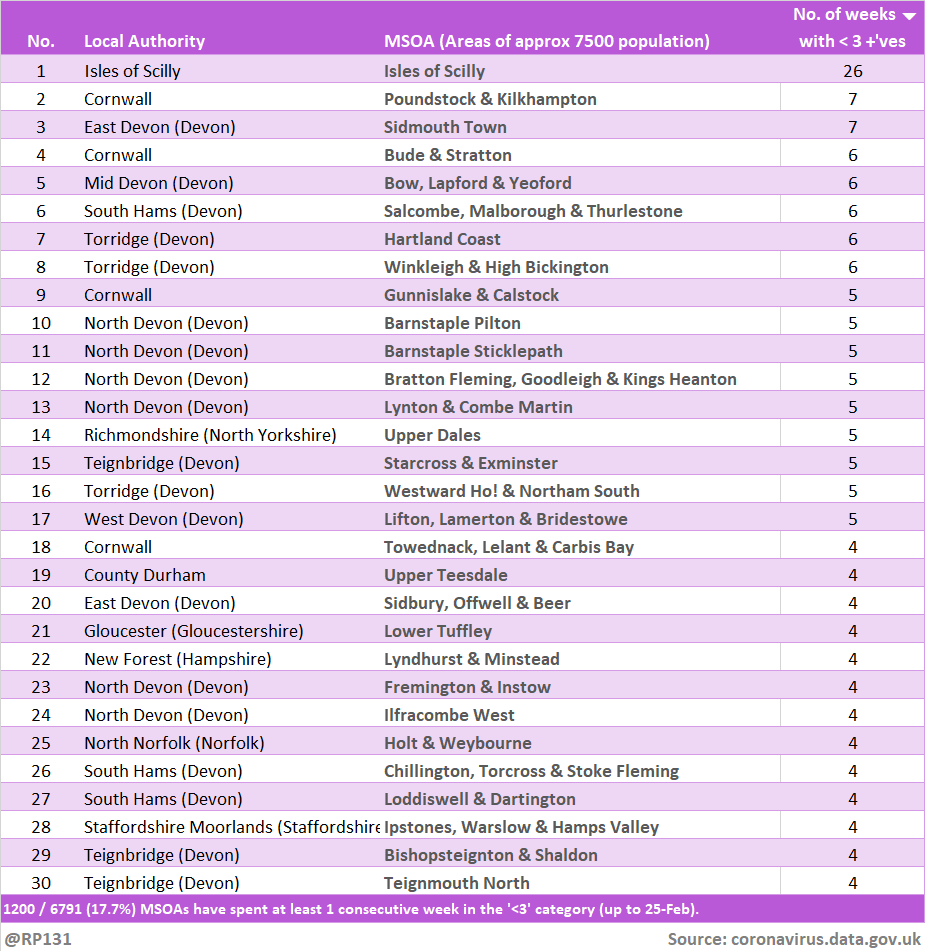The image size is (925, 951).
Task: Click the Sidmouth Town entry
Action: coord(445,127)
